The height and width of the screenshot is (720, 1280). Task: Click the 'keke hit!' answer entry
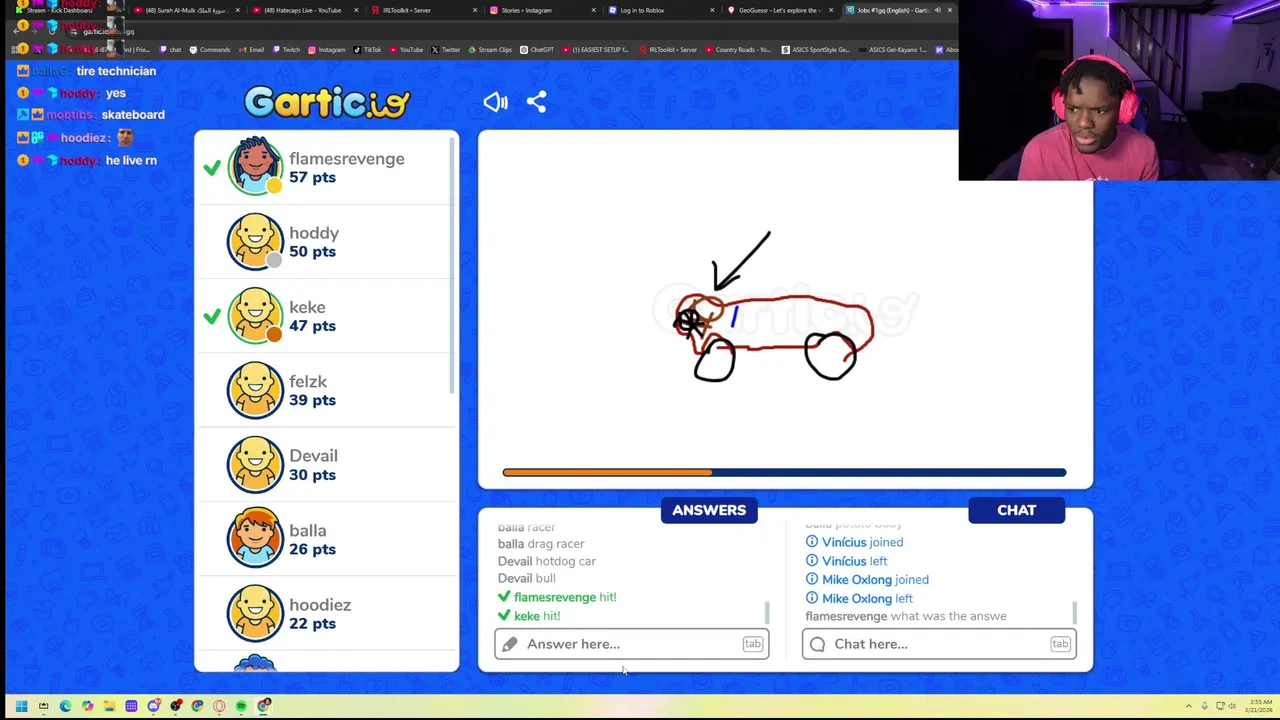(529, 616)
